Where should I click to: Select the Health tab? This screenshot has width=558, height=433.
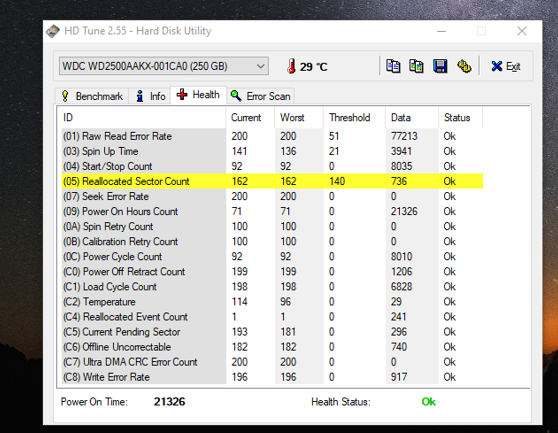pyautogui.click(x=198, y=95)
